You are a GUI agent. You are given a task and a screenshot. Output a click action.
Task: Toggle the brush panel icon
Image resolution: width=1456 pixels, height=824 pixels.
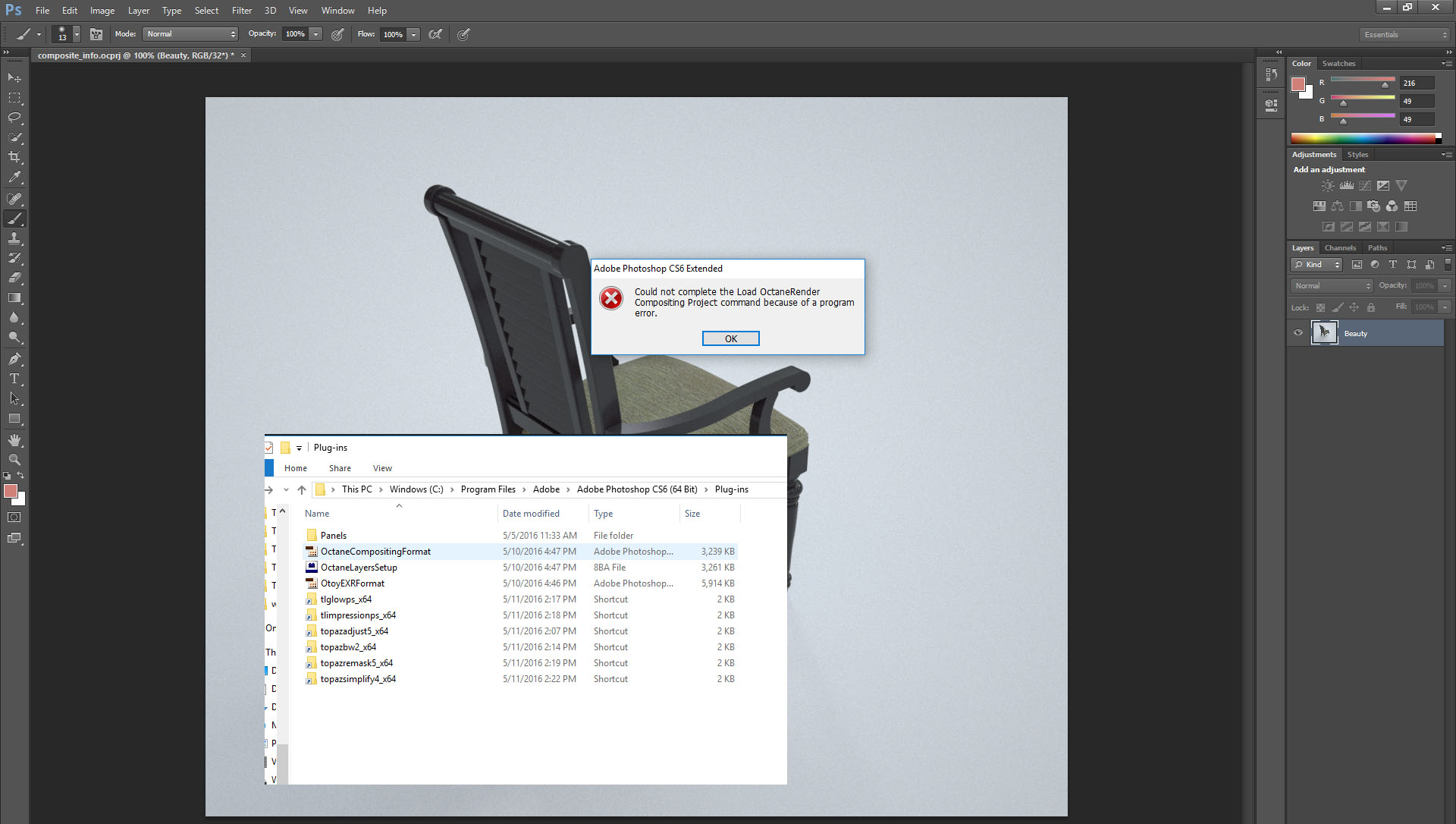(x=96, y=34)
